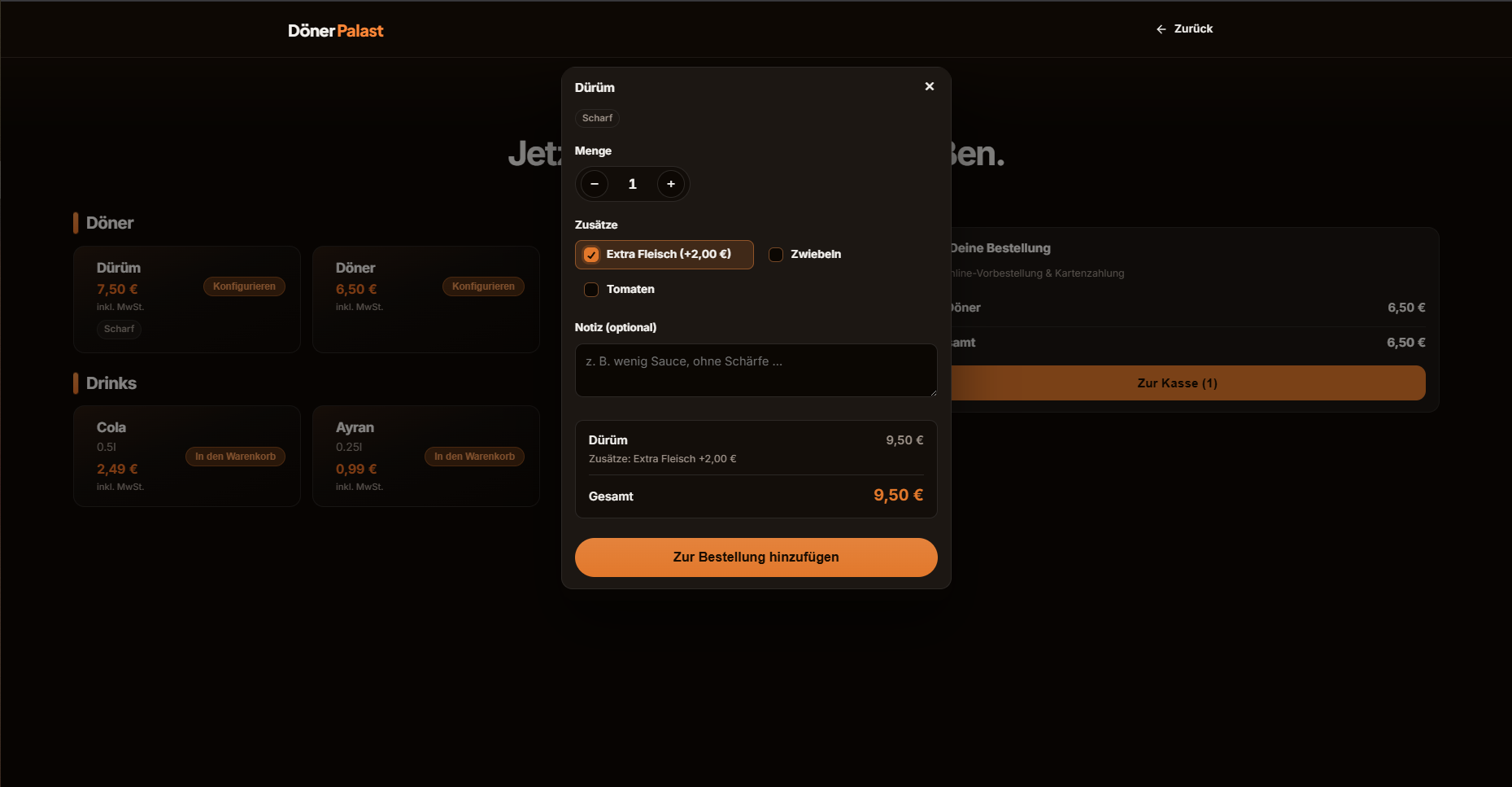Click the Deine Bestellung heading
The image size is (1512, 787).
[1000, 248]
